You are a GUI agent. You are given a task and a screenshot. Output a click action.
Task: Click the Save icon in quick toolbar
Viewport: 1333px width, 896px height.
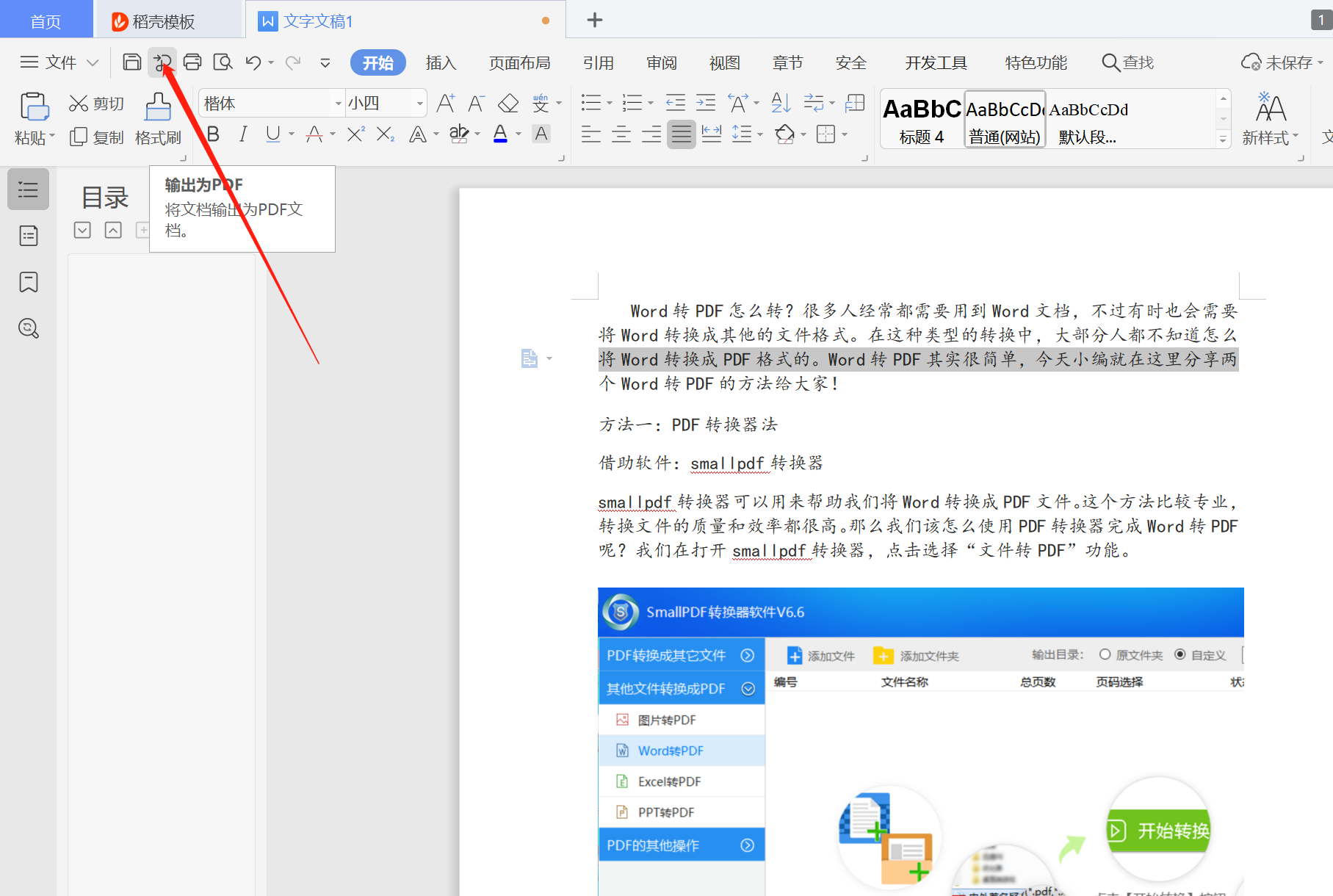(x=131, y=62)
